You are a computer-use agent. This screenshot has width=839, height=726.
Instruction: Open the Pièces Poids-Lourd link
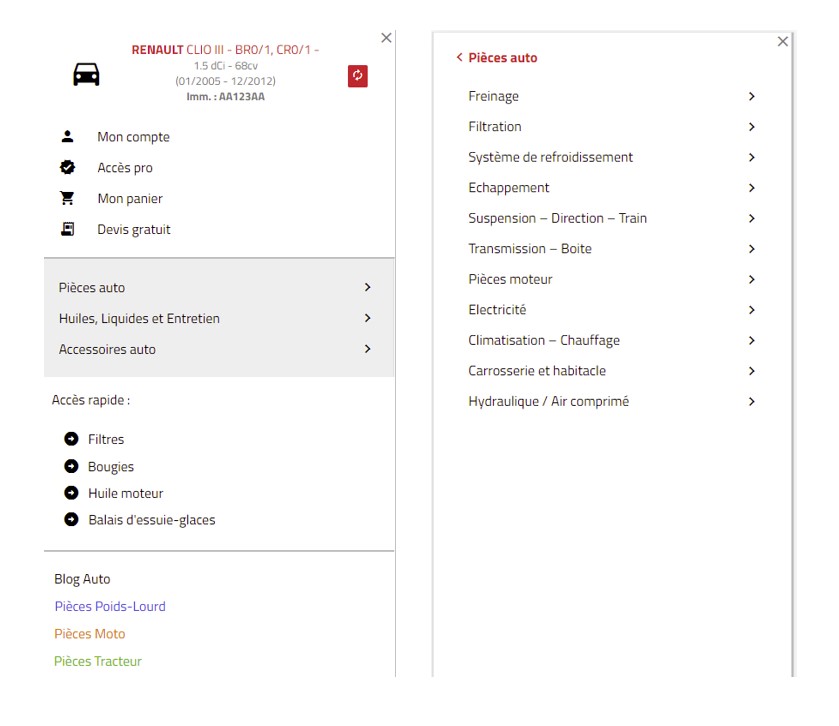click(x=110, y=606)
